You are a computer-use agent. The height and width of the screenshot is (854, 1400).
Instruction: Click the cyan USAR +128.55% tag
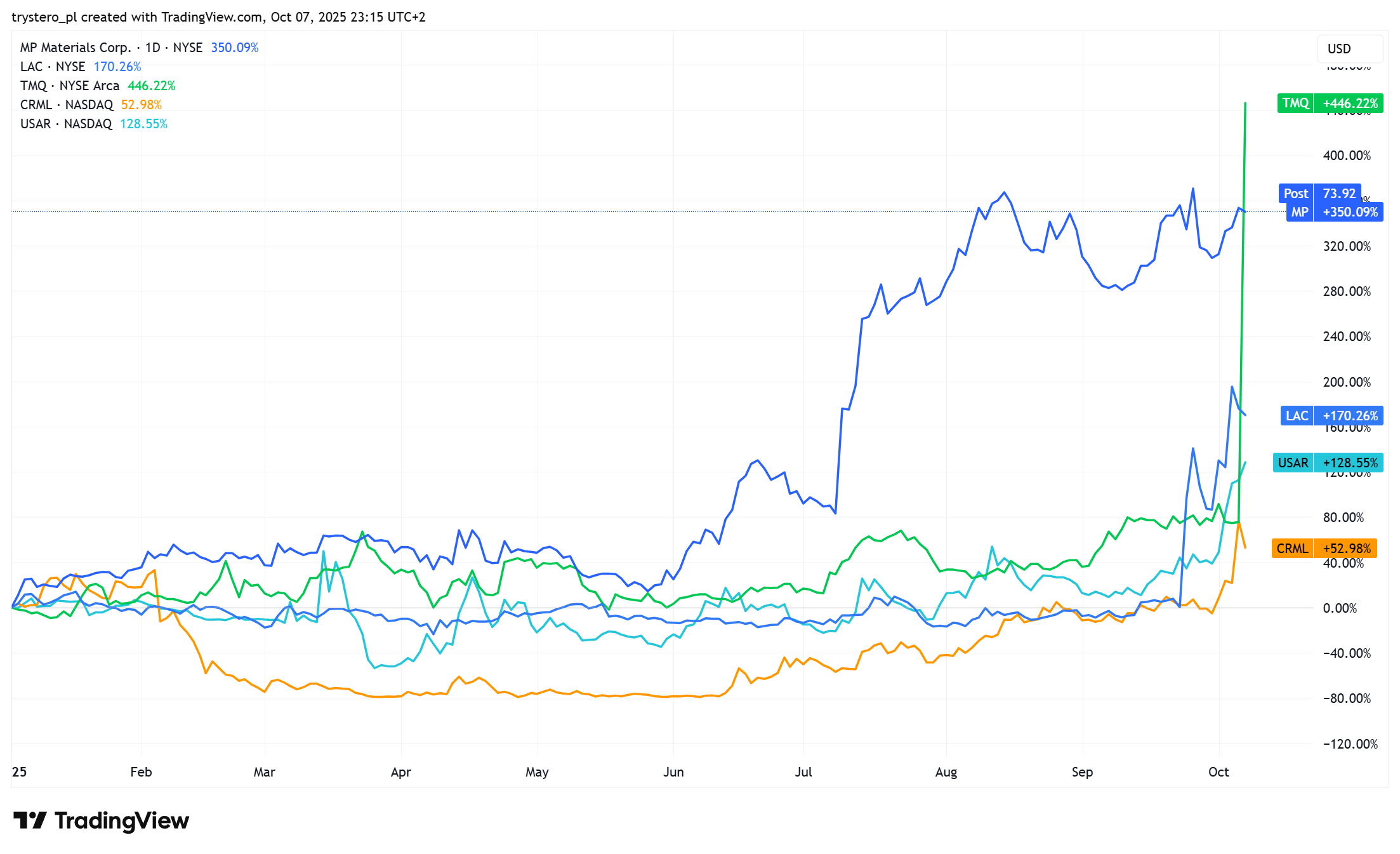pos(1328,463)
